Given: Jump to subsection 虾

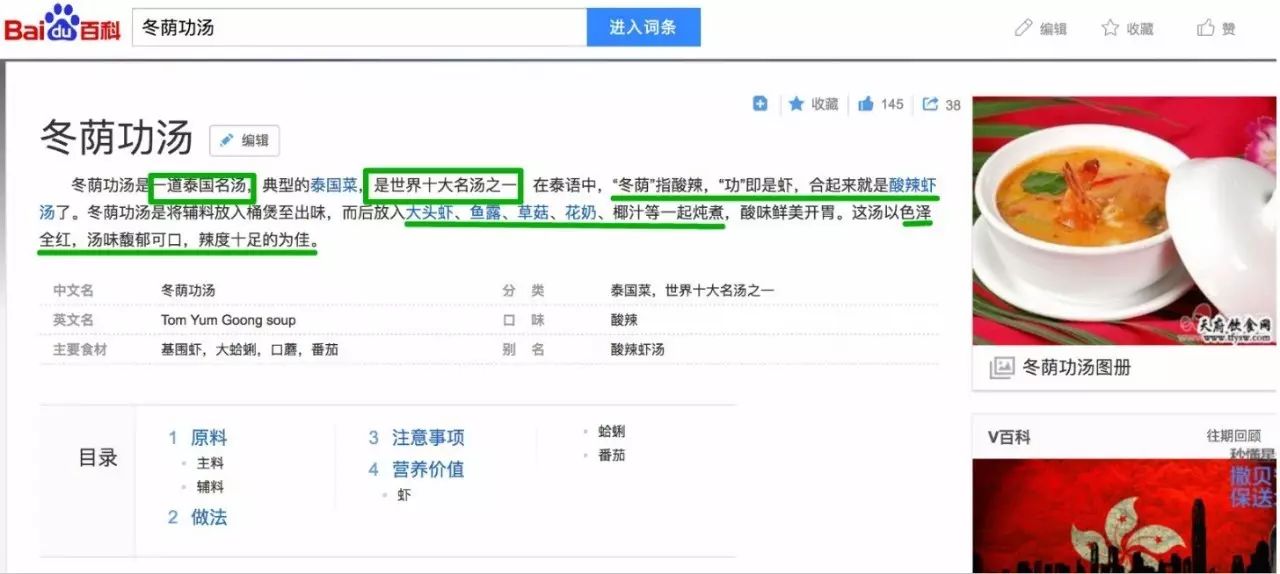Looking at the screenshot, I should coord(404,495).
